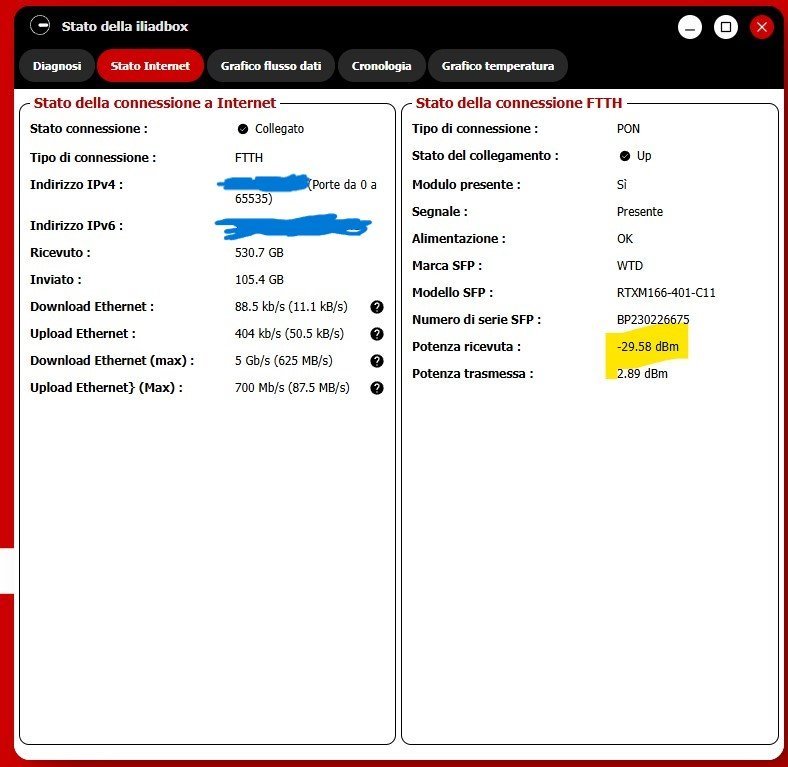
Task: Click the Up link status indicator dot
Action: point(624,156)
